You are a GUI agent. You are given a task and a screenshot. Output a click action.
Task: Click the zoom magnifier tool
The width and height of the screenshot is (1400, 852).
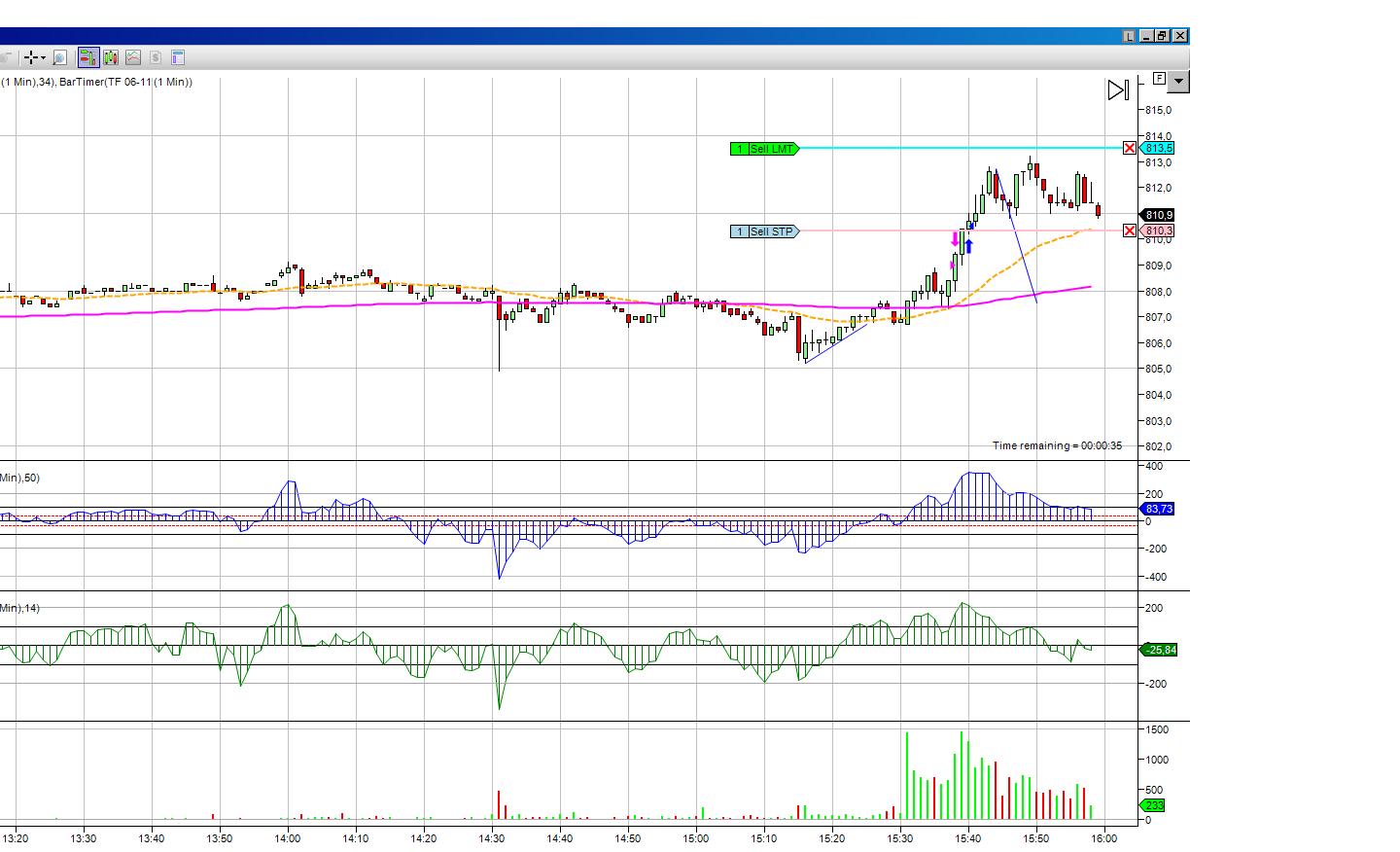(59, 57)
